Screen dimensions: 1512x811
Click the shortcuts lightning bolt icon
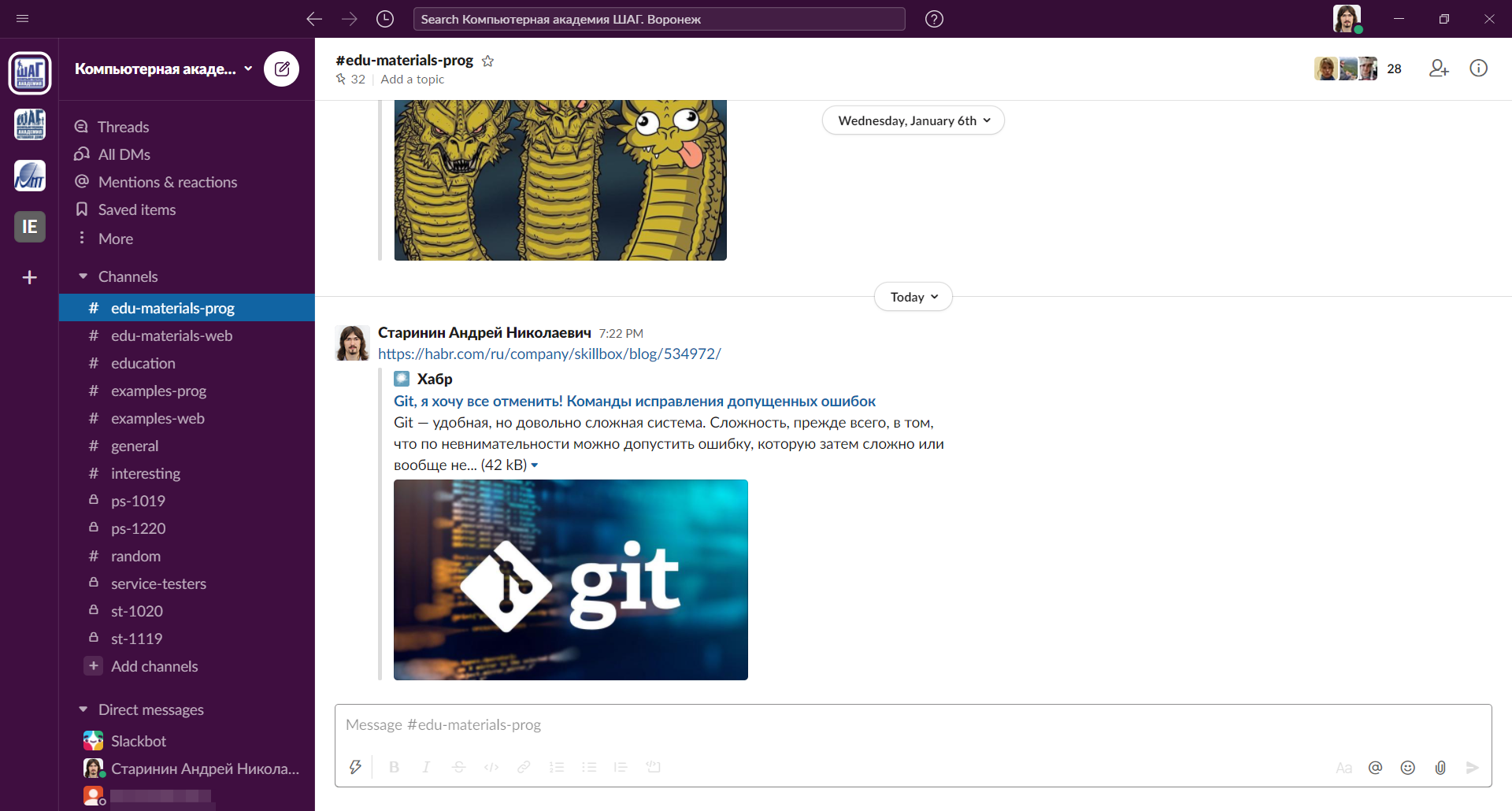(x=355, y=767)
